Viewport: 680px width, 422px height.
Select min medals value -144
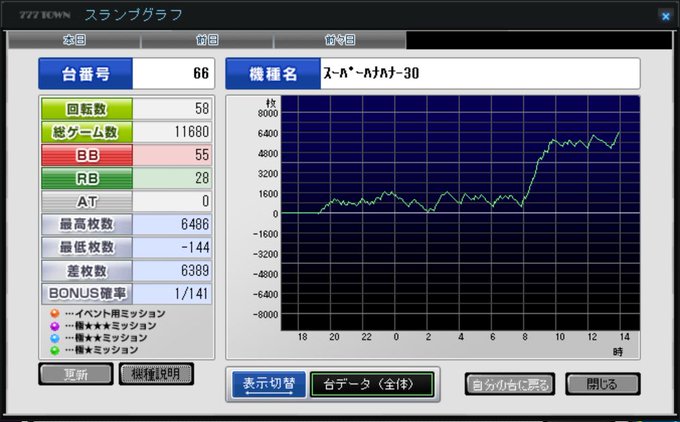click(x=195, y=247)
